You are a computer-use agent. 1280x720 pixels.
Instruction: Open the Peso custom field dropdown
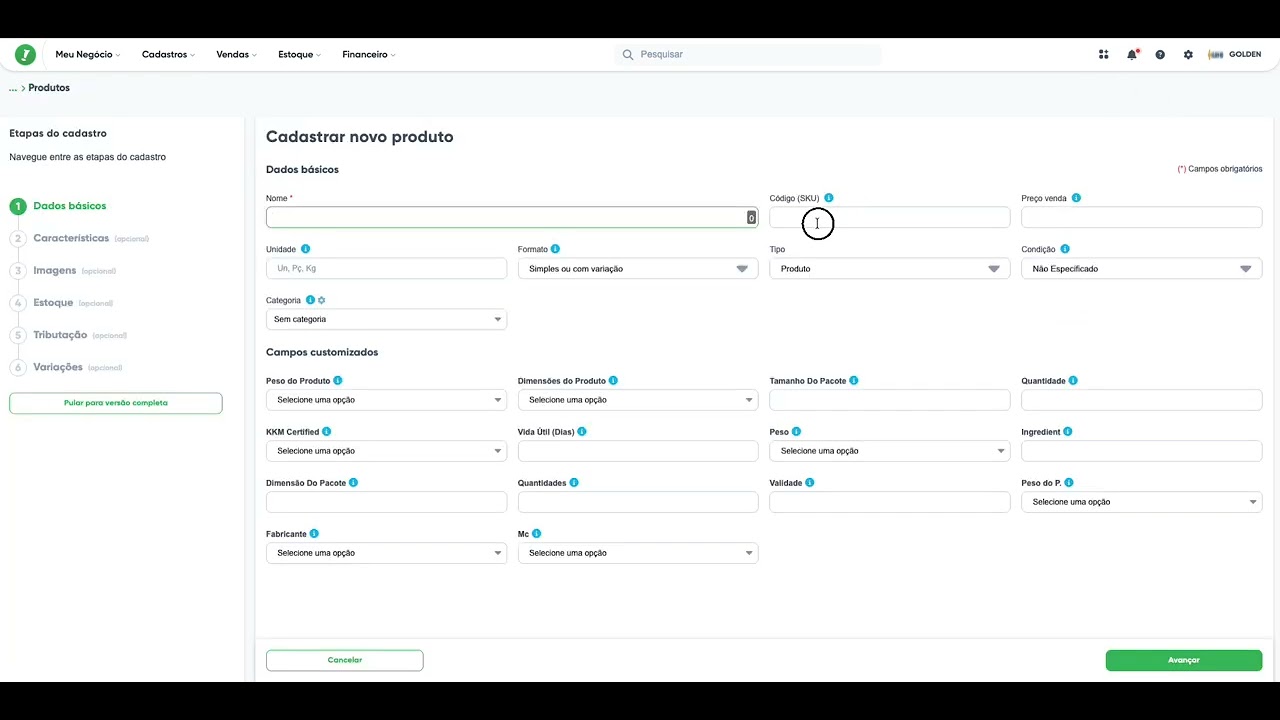pyautogui.click(x=889, y=451)
